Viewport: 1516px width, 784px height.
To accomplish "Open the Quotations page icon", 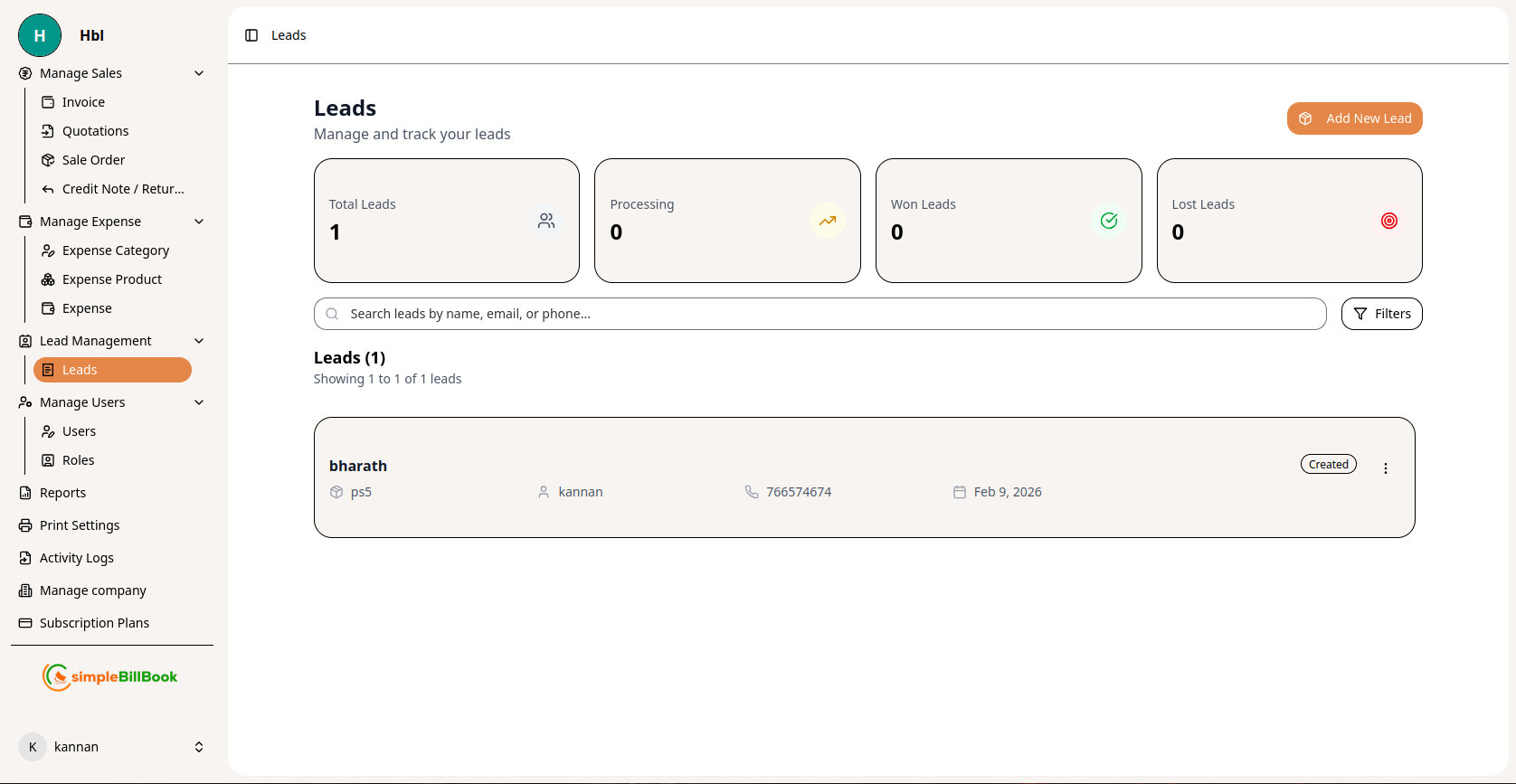I will coord(49,130).
